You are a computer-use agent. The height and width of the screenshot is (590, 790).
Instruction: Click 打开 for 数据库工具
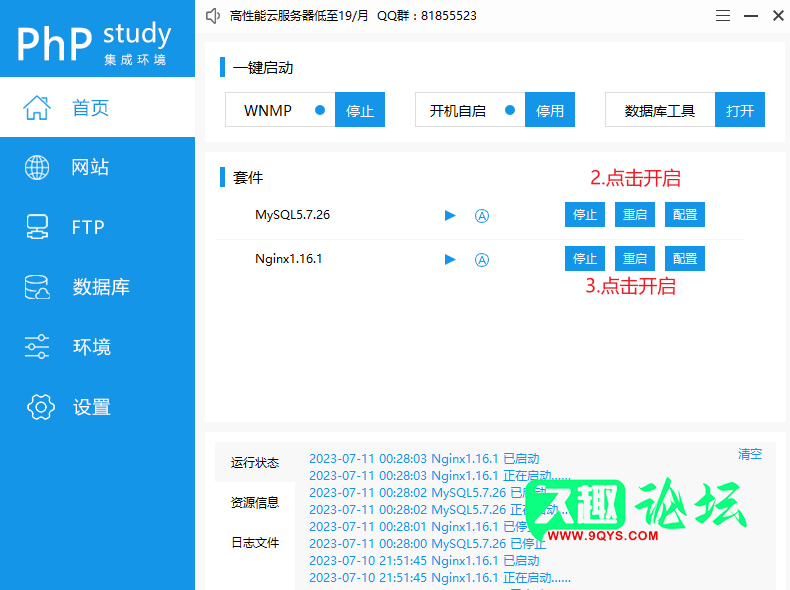740,109
